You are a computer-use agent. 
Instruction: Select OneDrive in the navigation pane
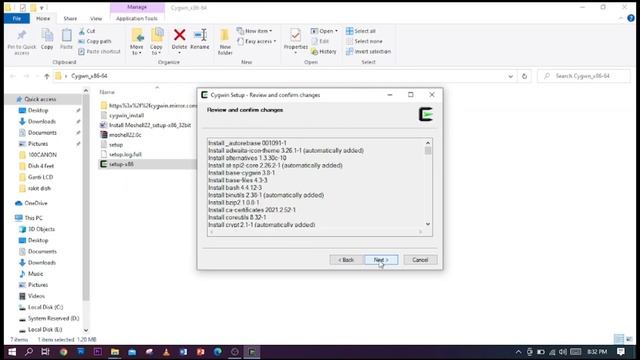point(36,203)
